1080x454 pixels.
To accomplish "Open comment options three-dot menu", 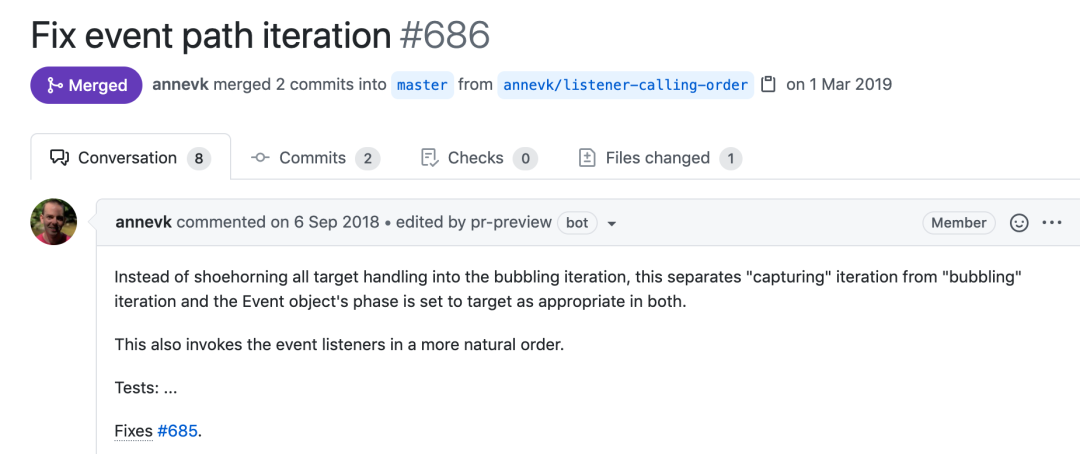I will pyautogui.click(x=1052, y=223).
